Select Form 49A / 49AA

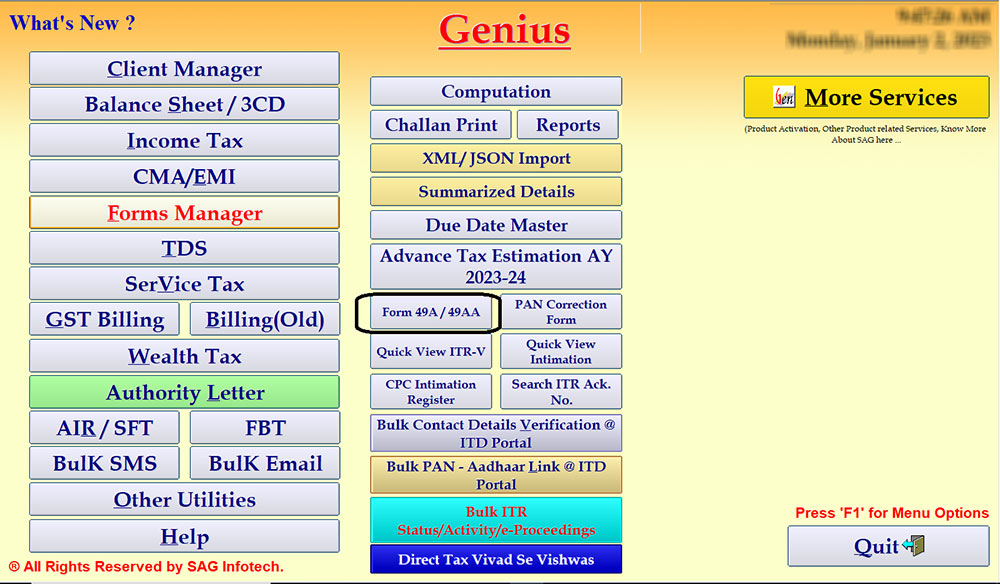429,312
